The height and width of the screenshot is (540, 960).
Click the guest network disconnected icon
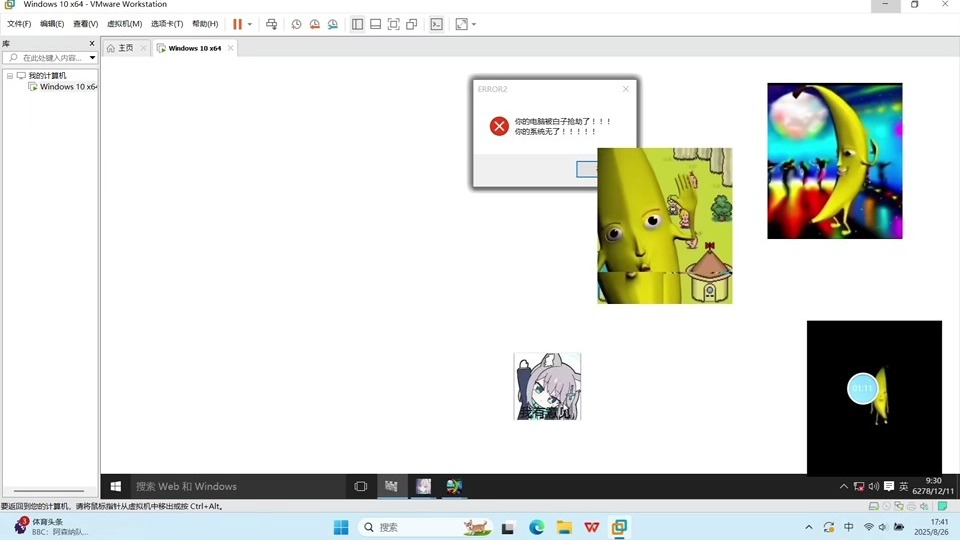click(859, 486)
